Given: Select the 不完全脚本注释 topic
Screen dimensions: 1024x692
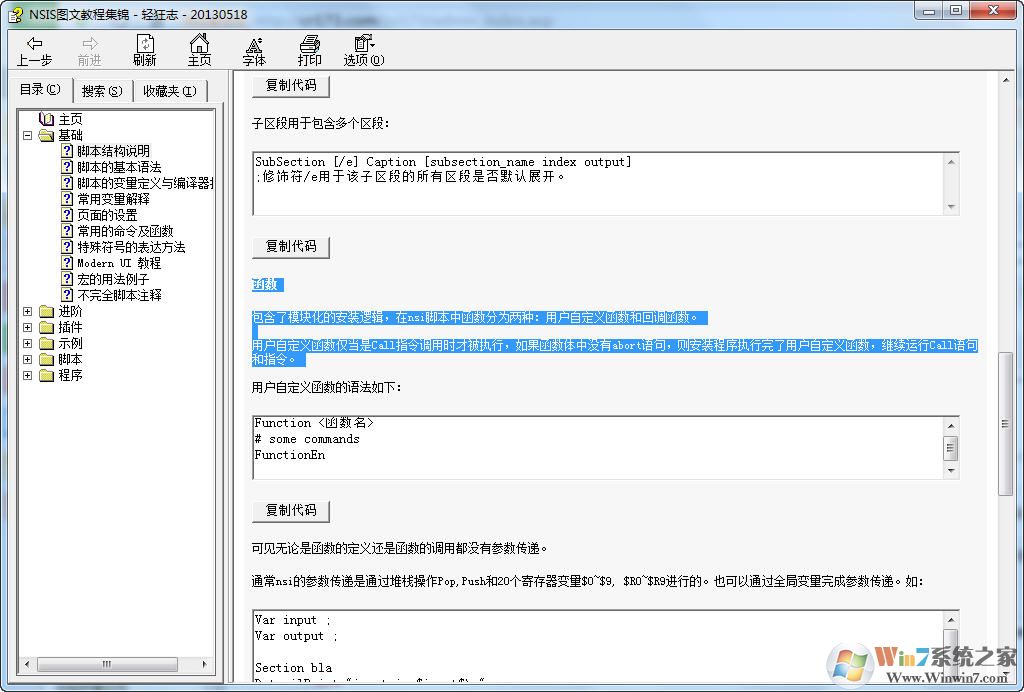Looking at the screenshot, I should pyautogui.click(x=119, y=295).
